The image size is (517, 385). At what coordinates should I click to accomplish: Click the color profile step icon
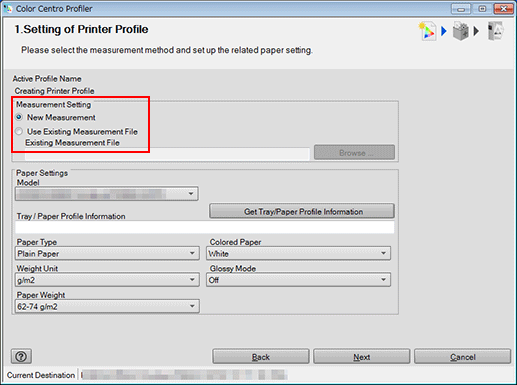[428, 31]
